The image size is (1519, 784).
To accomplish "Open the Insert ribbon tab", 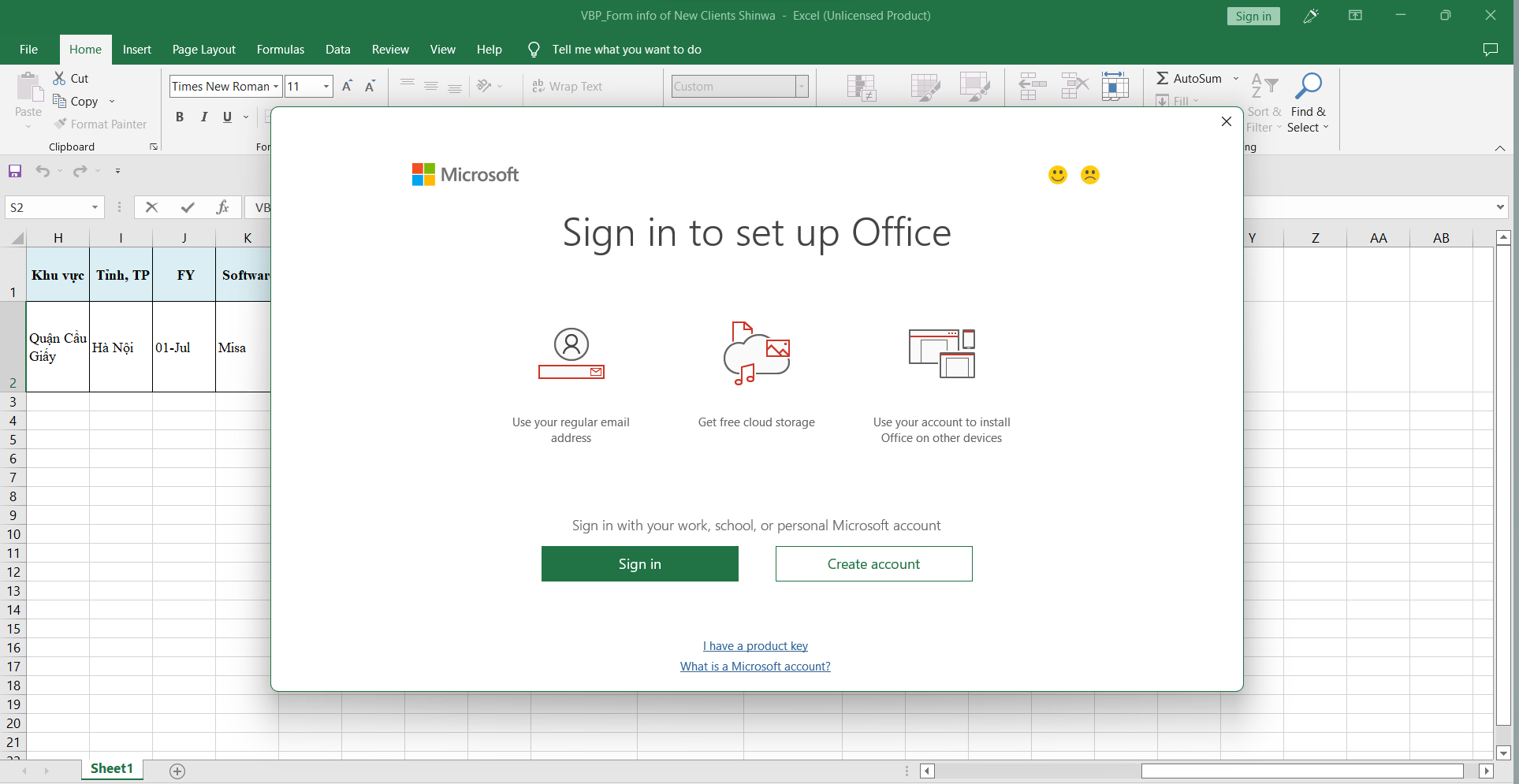I will (136, 50).
